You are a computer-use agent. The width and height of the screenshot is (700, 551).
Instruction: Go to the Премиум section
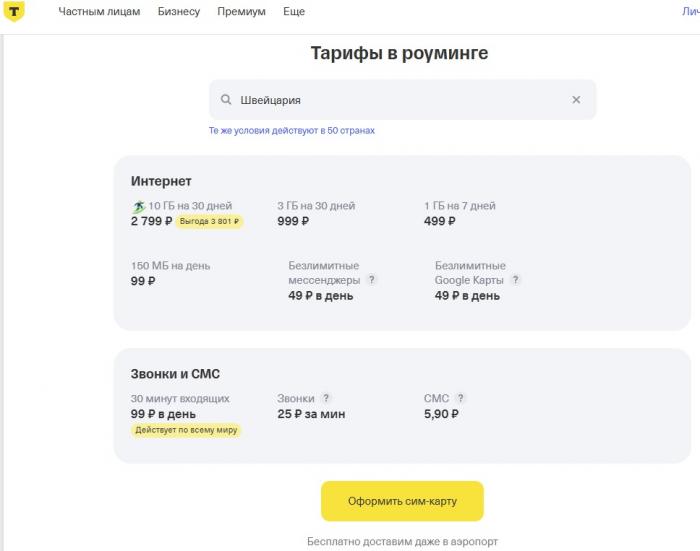tap(242, 12)
